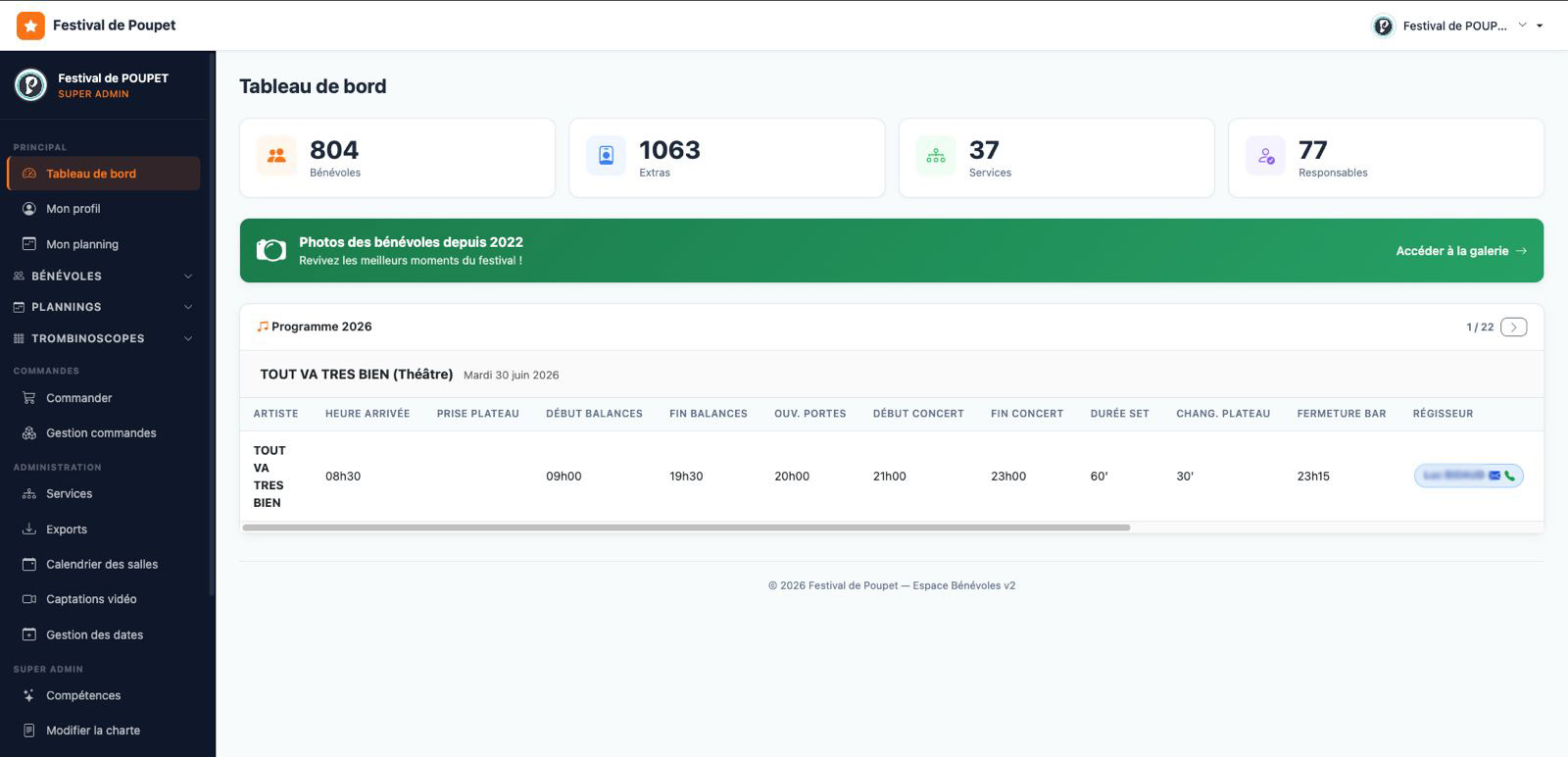The width and height of the screenshot is (1568, 757).
Task: Open Gestion commandes in the sidebar
Action: click(x=104, y=433)
